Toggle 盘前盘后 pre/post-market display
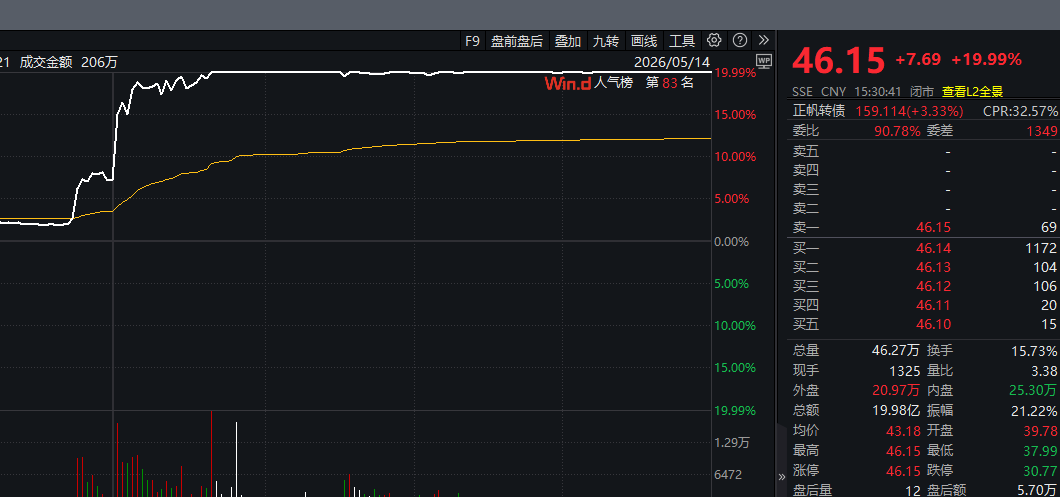1060x497 pixels. 516,41
